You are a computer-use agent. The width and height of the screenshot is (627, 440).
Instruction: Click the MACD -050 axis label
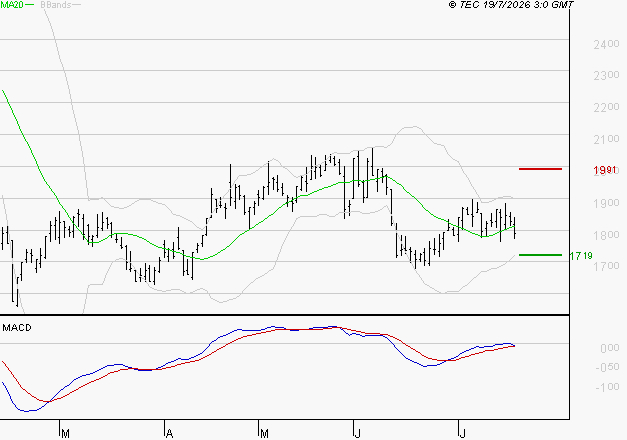pos(607,367)
